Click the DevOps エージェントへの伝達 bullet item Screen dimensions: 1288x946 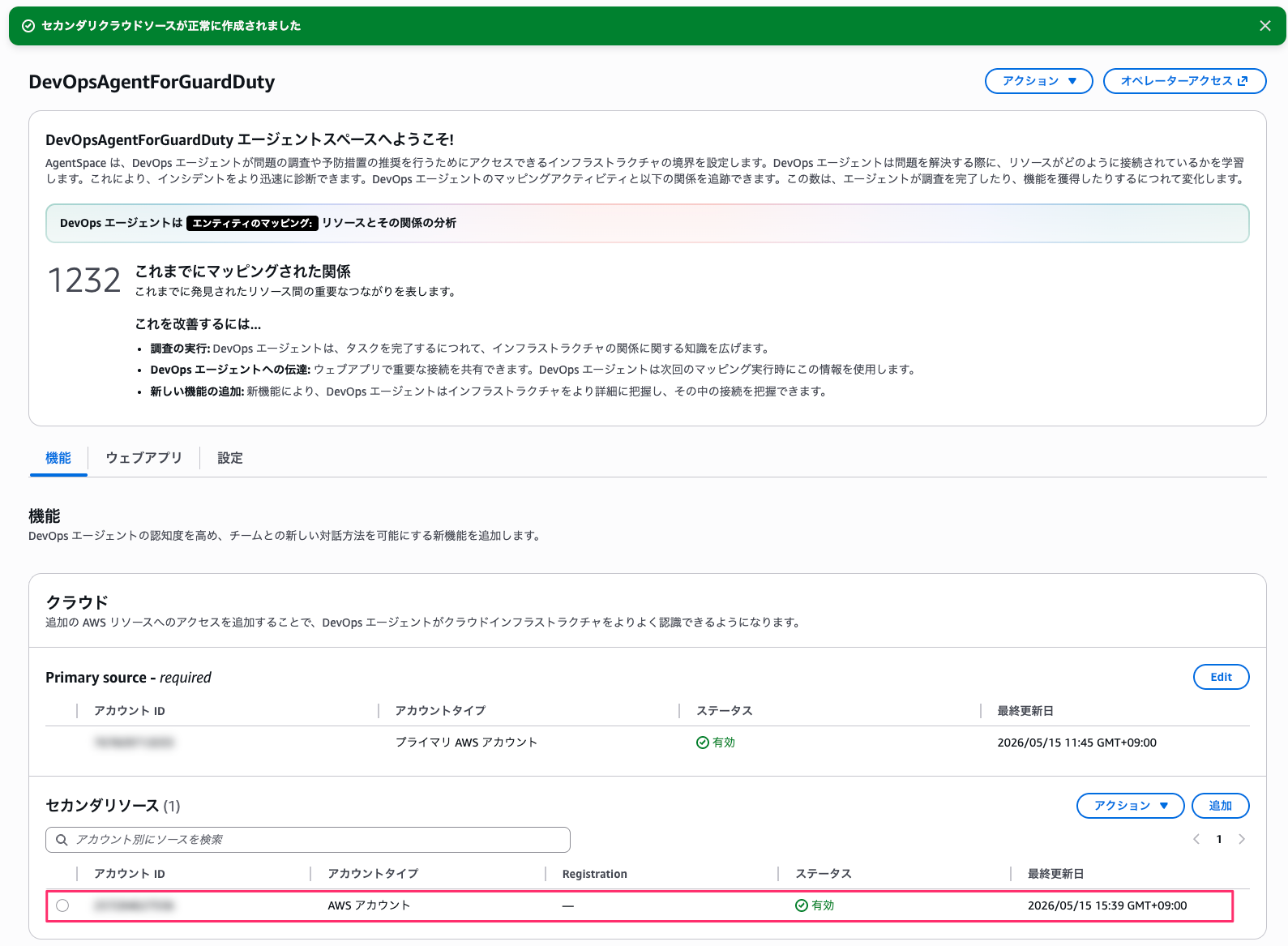pyautogui.click(x=533, y=370)
